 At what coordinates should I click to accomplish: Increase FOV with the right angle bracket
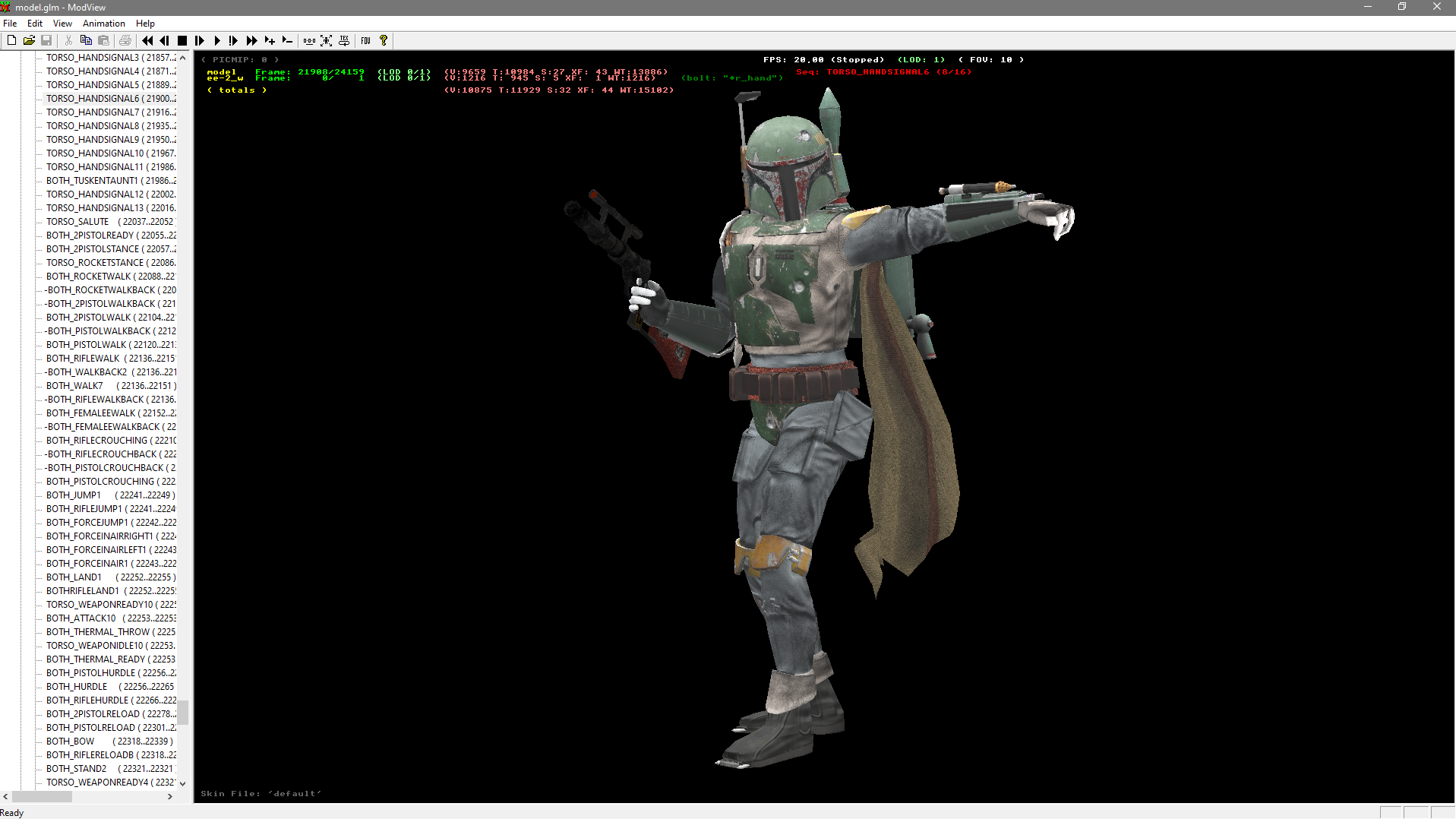pyautogui.click(x=1022, y=59)
